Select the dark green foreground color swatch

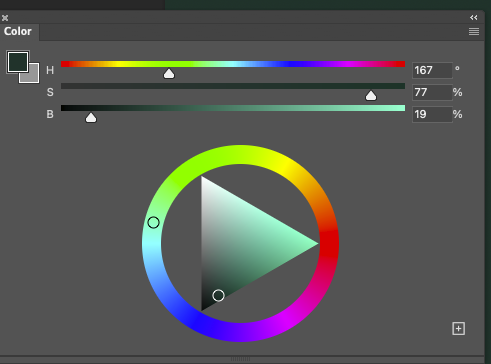(18, 62)
